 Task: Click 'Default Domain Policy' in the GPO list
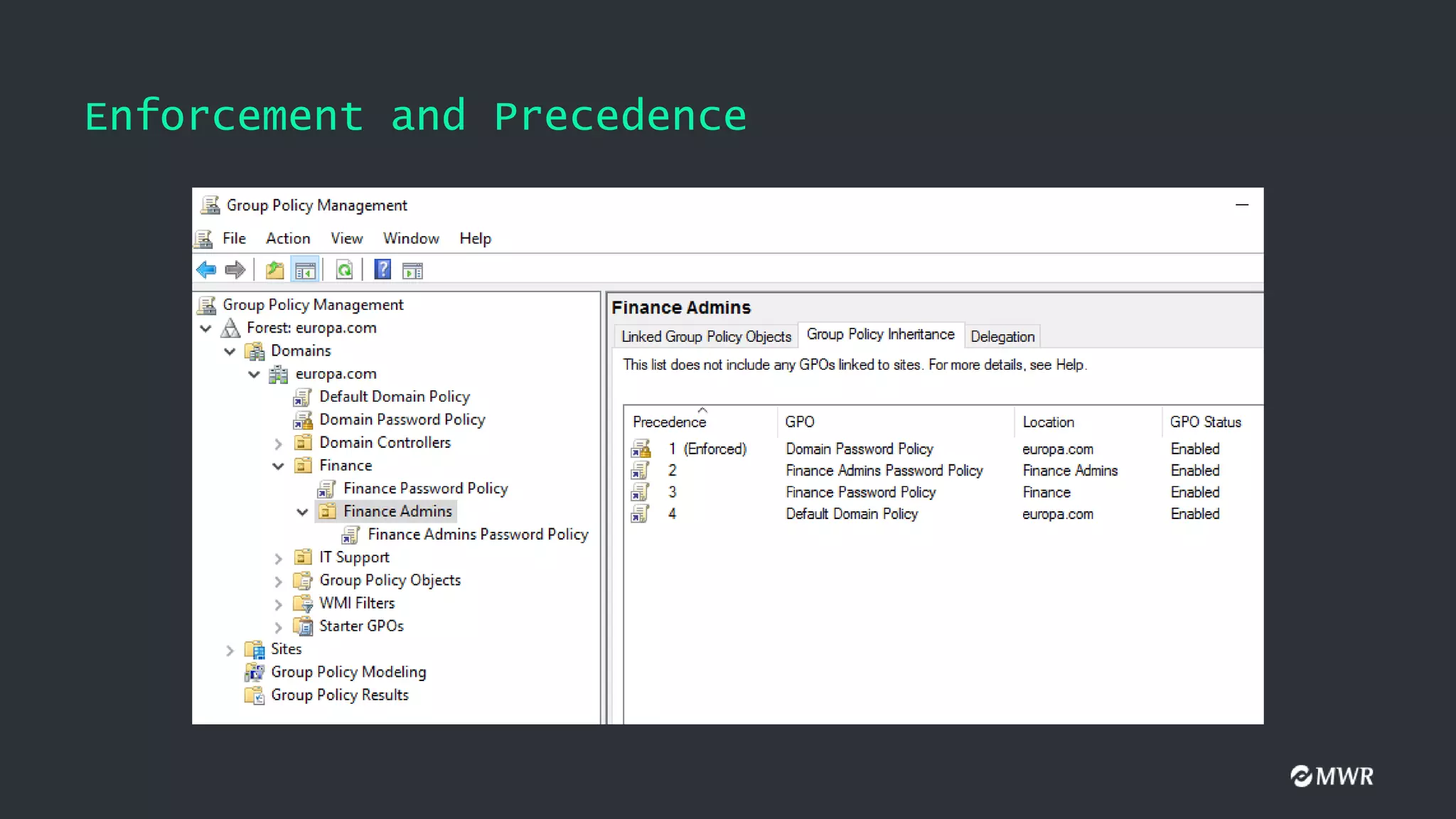pyautogui.click(x=852, y=514)
